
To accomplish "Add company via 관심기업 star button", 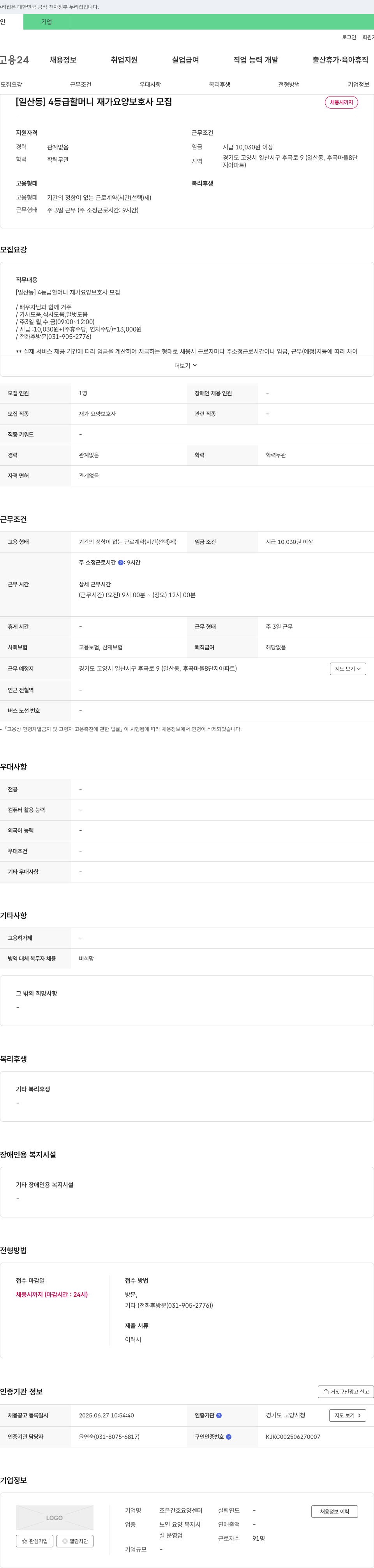I will [35, 1541].
